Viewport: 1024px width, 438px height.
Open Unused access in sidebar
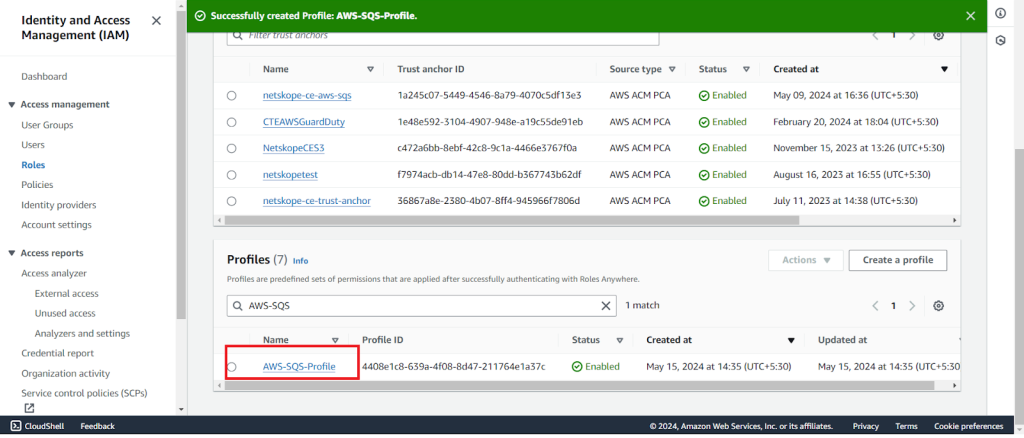pyautogui.click(x=65, y=313)
